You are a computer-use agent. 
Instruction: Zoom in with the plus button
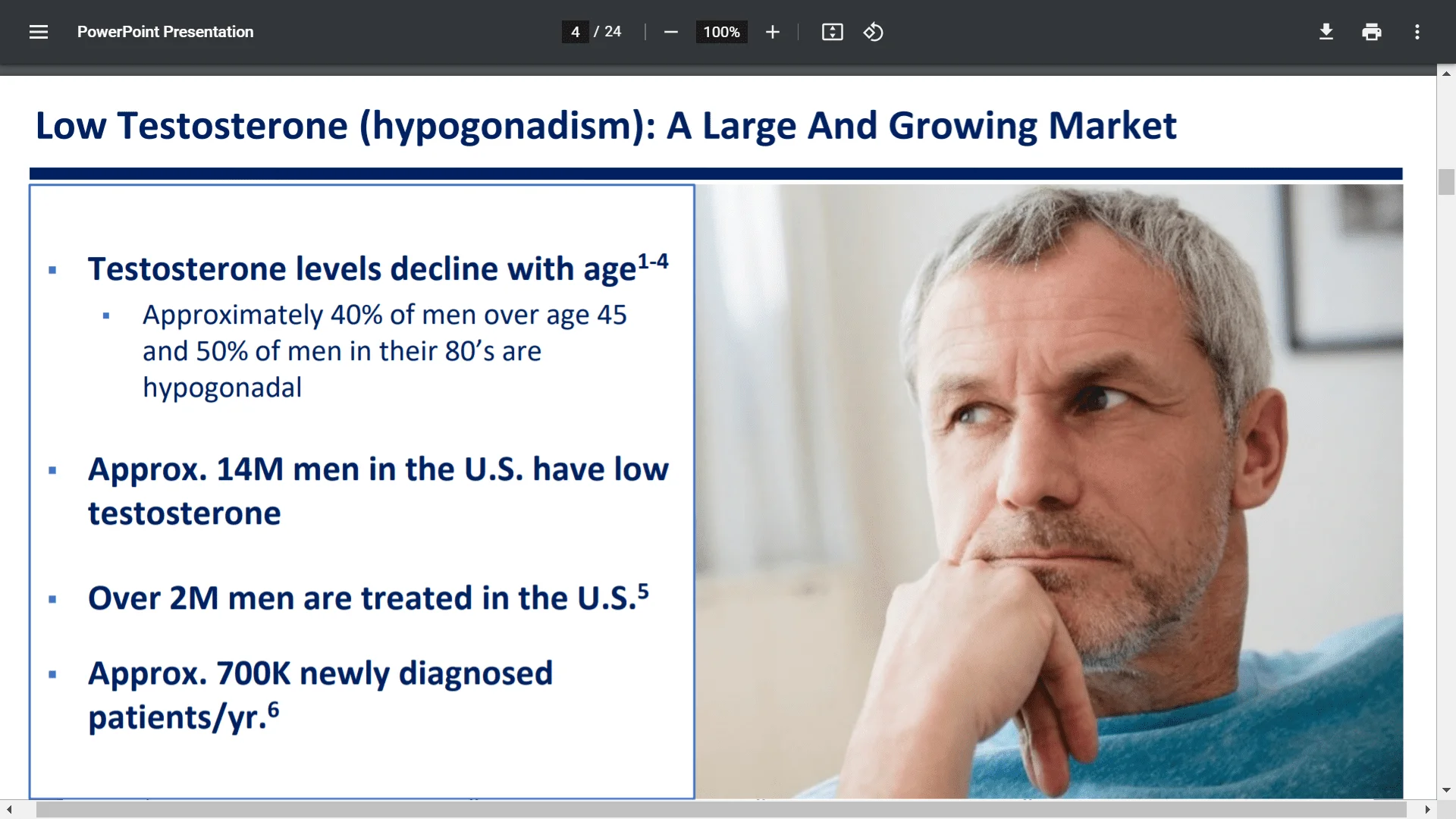click(772, 32)
